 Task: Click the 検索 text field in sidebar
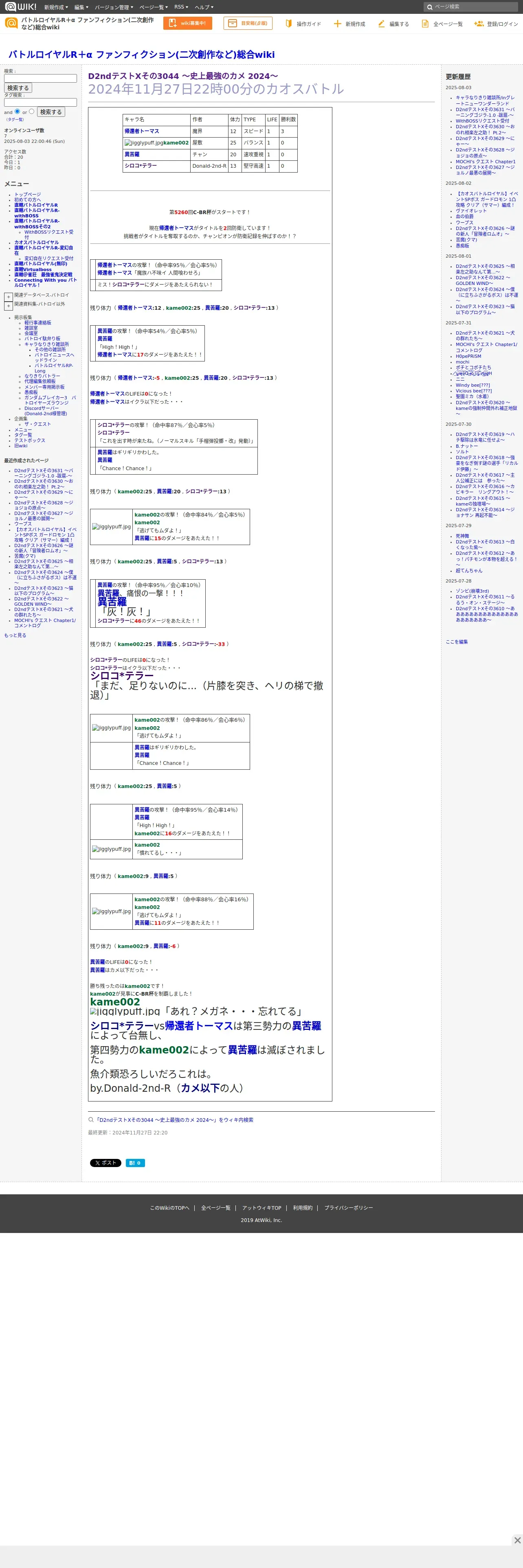40,79
